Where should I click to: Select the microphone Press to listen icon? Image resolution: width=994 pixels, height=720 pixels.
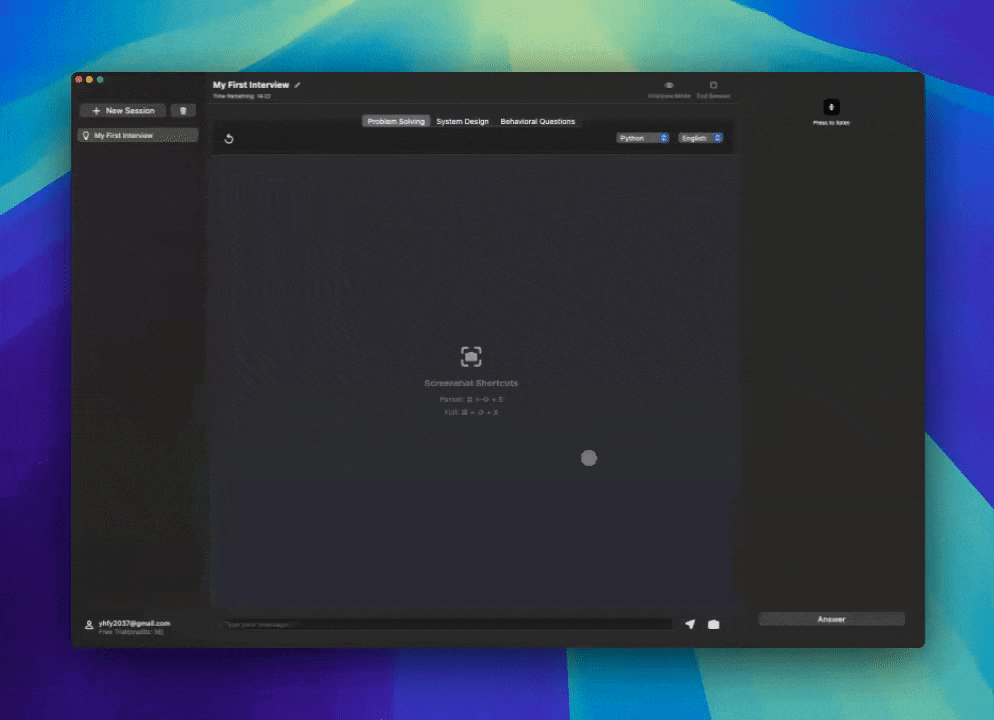pyautogui.click(x=830, y=107)
